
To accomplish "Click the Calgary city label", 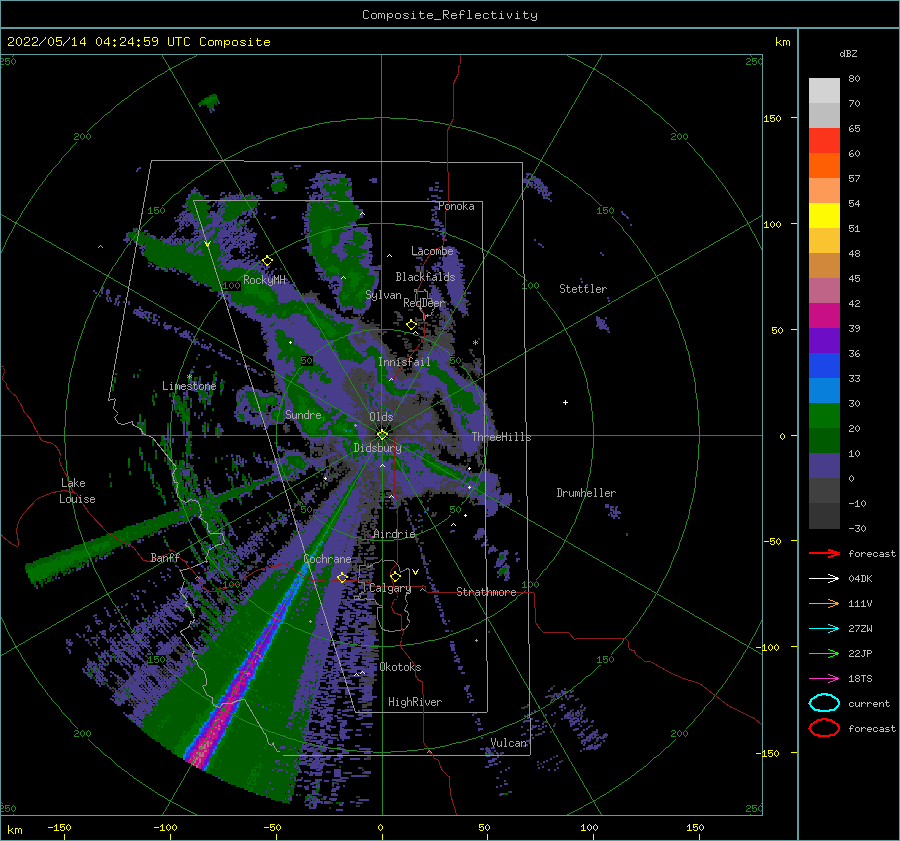I will pyautogui.click(x=390, y=588).
